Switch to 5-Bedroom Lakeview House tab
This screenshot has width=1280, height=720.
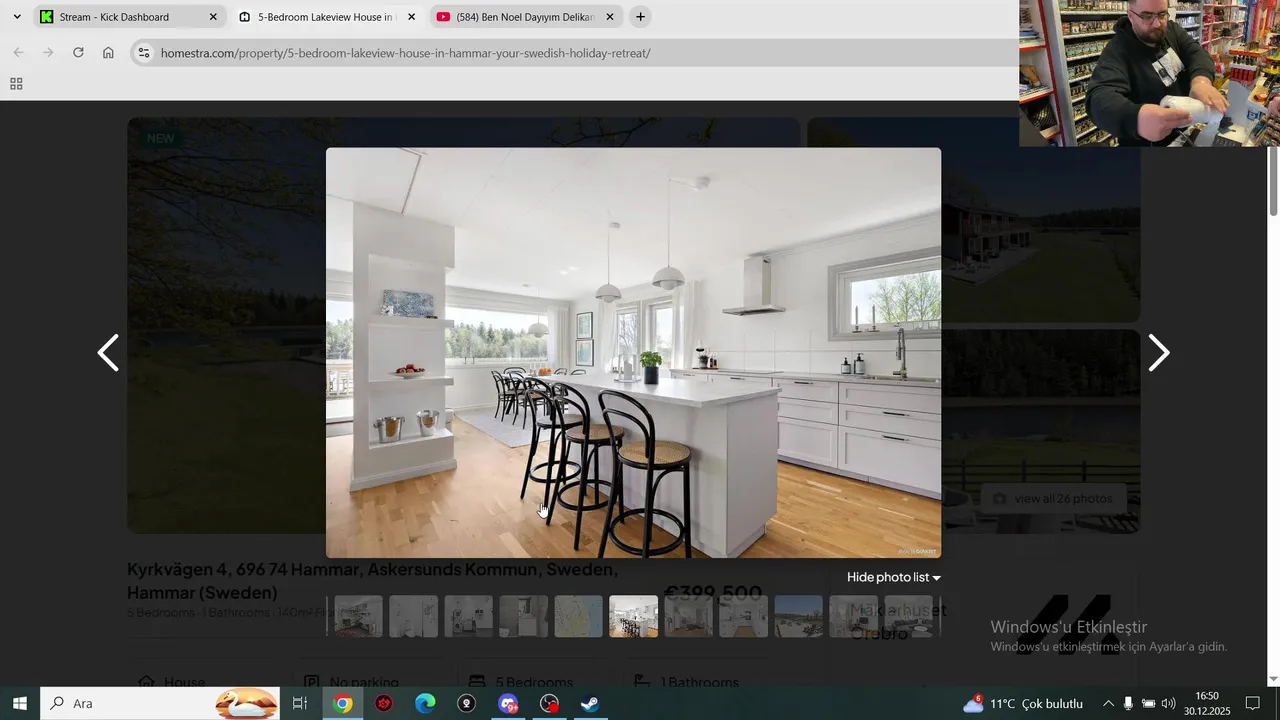[326, 17]
